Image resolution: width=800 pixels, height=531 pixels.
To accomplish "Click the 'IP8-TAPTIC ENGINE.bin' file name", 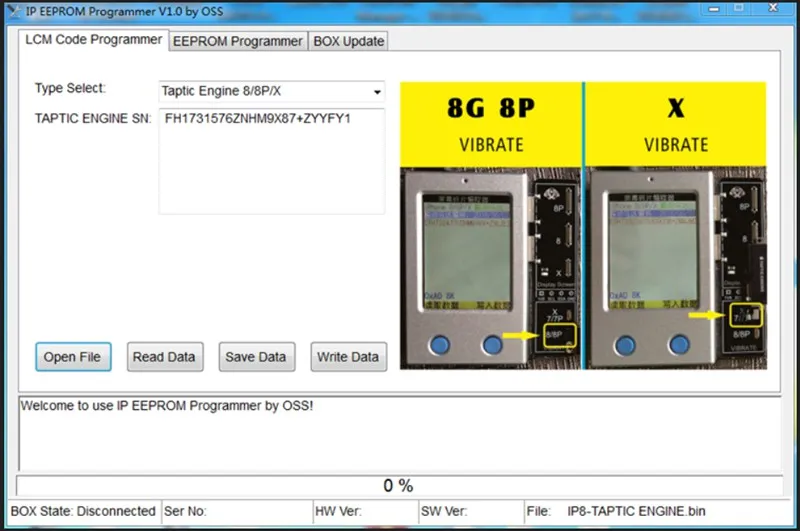I will (x=636, y=511).
